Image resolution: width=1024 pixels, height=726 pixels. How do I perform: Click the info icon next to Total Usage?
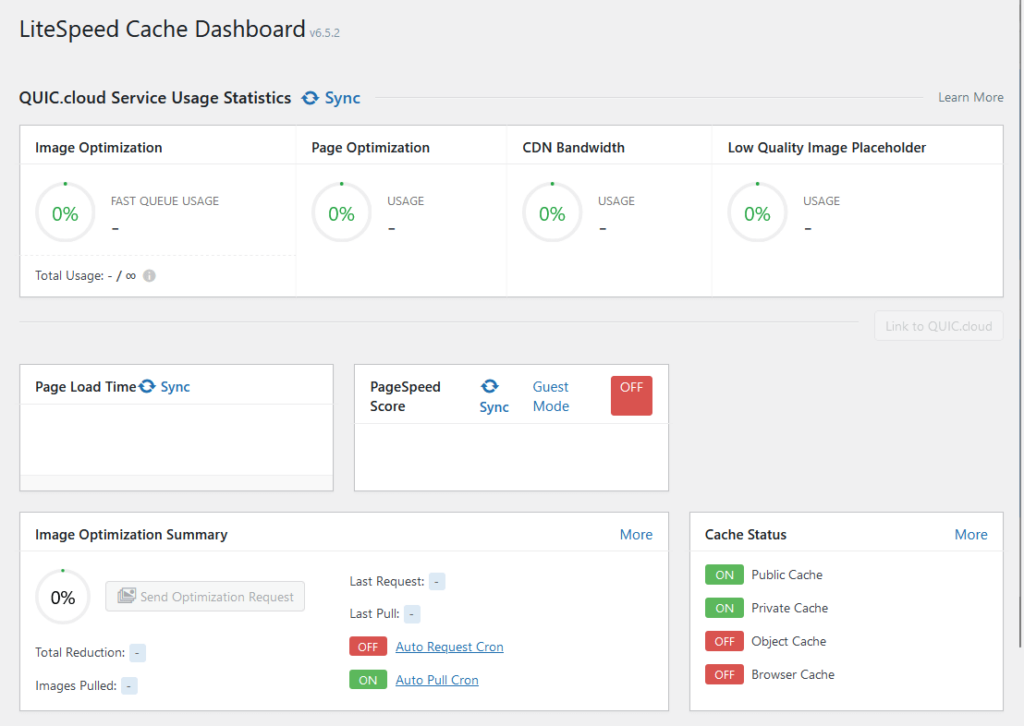pyautogui.click(x=150, y=276)
